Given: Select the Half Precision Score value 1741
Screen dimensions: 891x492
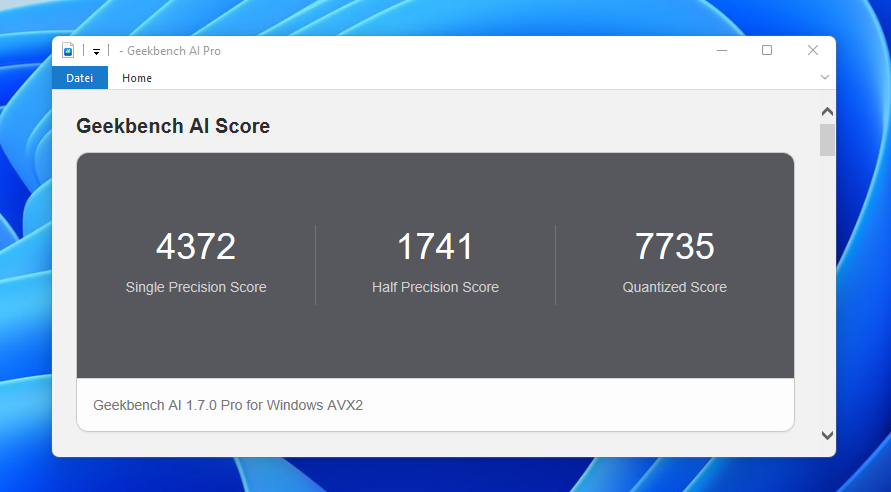Looking at the screenshot, I should [x=435, y=247].
